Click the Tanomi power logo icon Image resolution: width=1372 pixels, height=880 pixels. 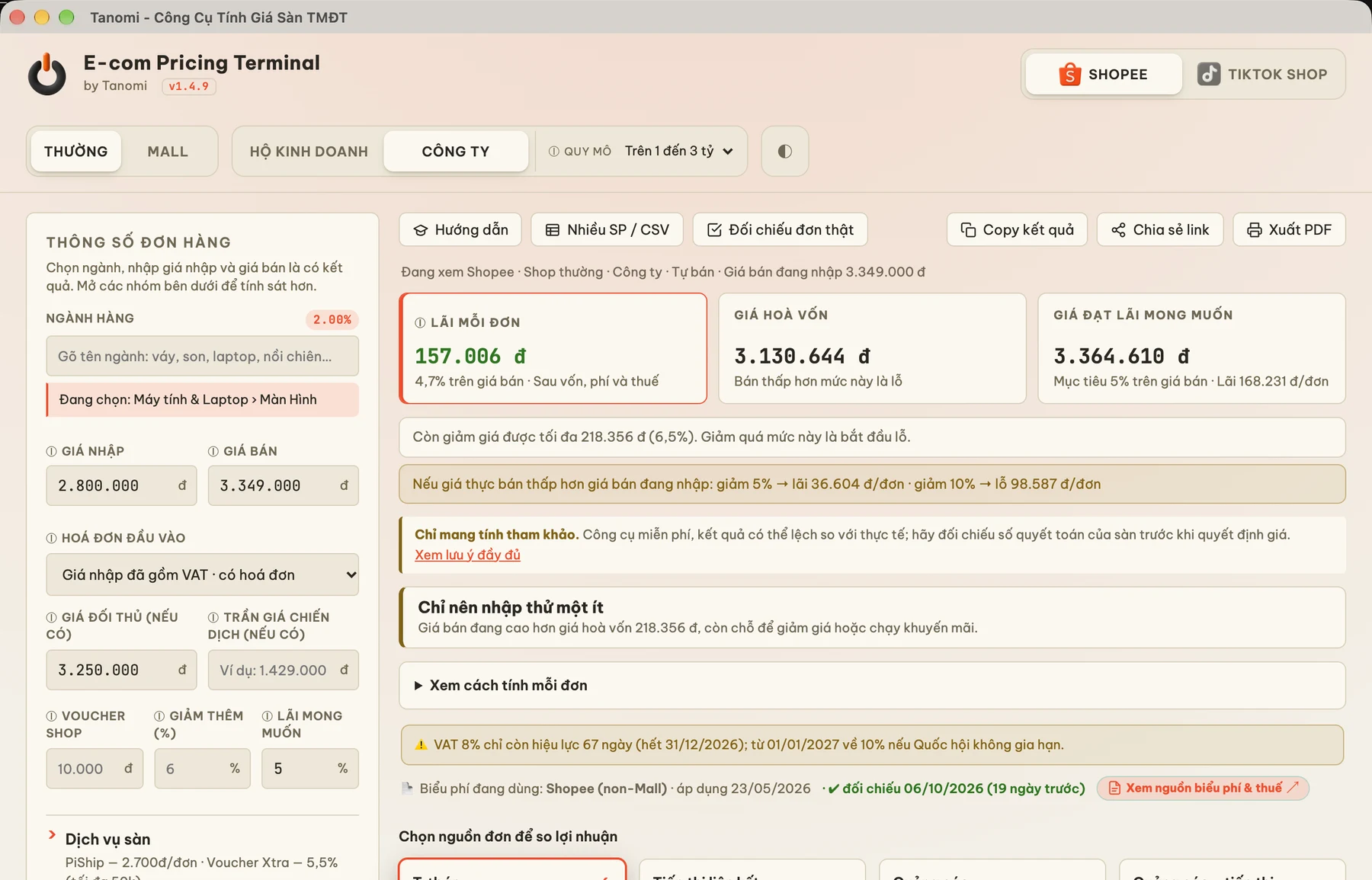(x=47, y=74)
